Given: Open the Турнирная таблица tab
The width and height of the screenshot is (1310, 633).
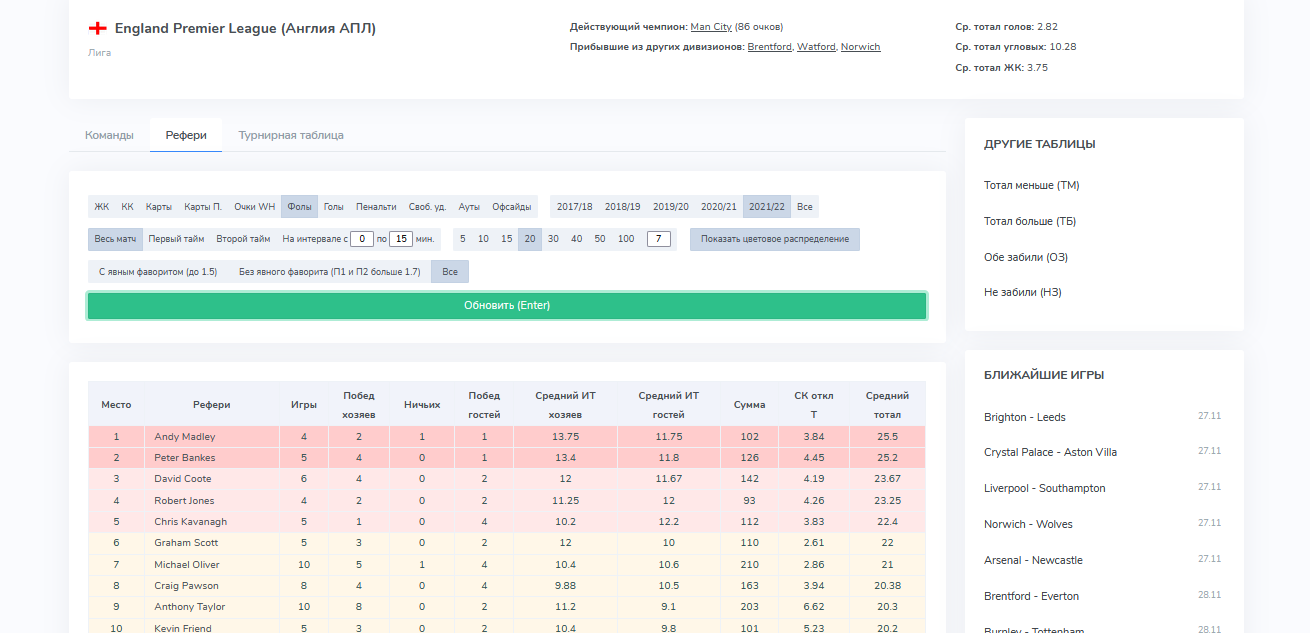Looking at the screenshot, I should click(291, 135).
